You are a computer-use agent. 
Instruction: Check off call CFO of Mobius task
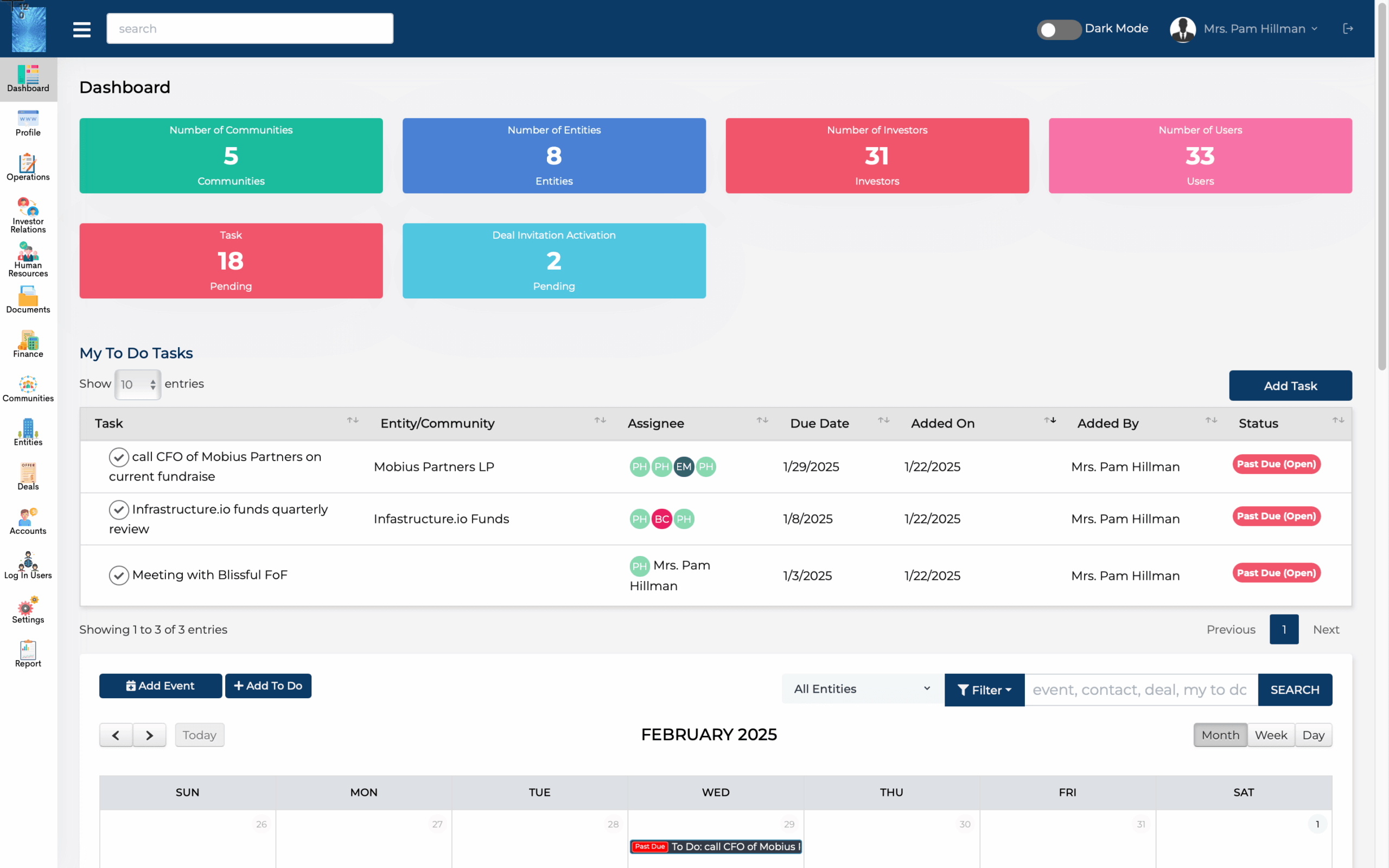[119, 457]
